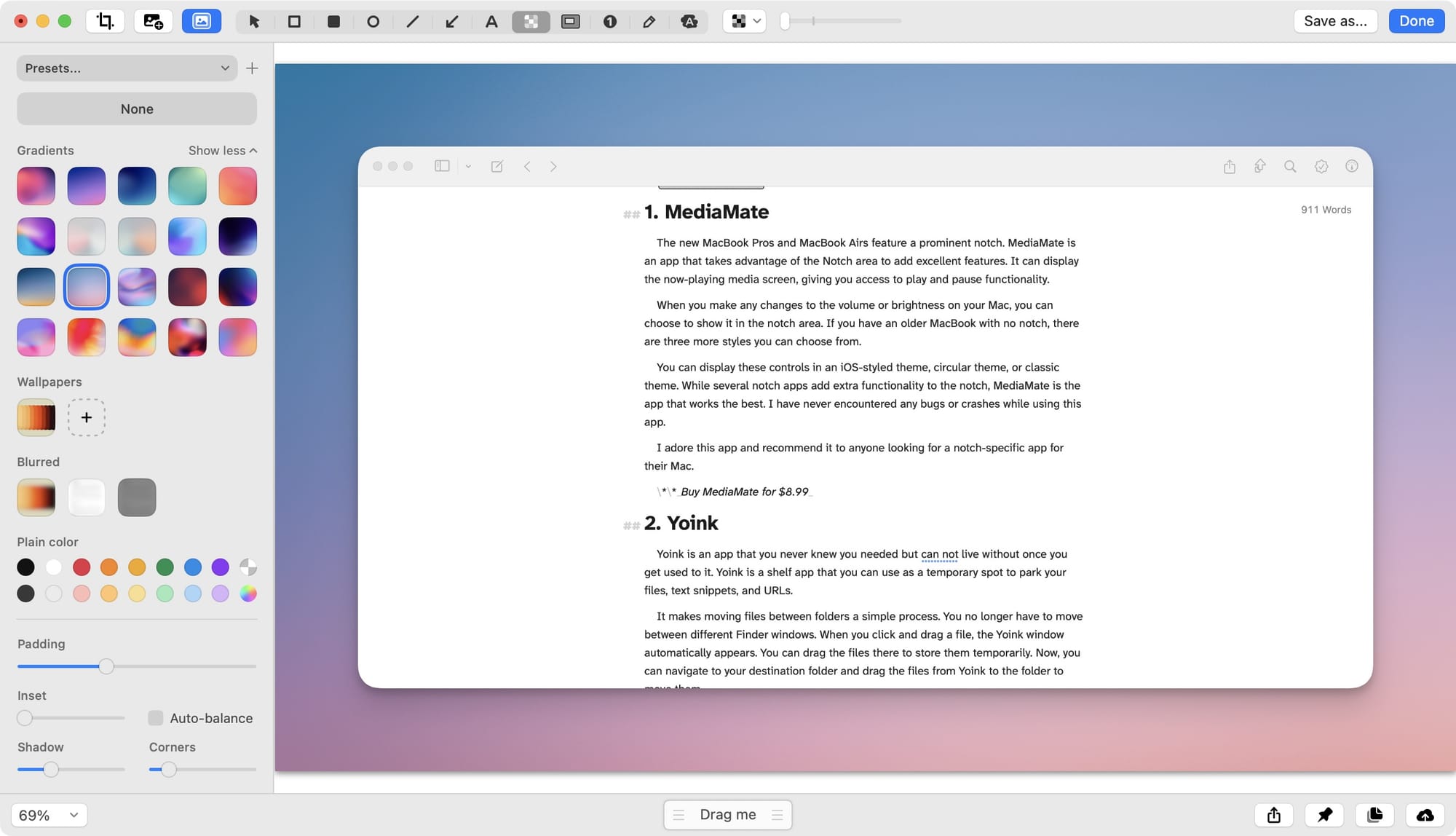Open the Presets dropdown
Viewport: 1456px width, 836px height.
pyautogui.click(x=127, y=68)
